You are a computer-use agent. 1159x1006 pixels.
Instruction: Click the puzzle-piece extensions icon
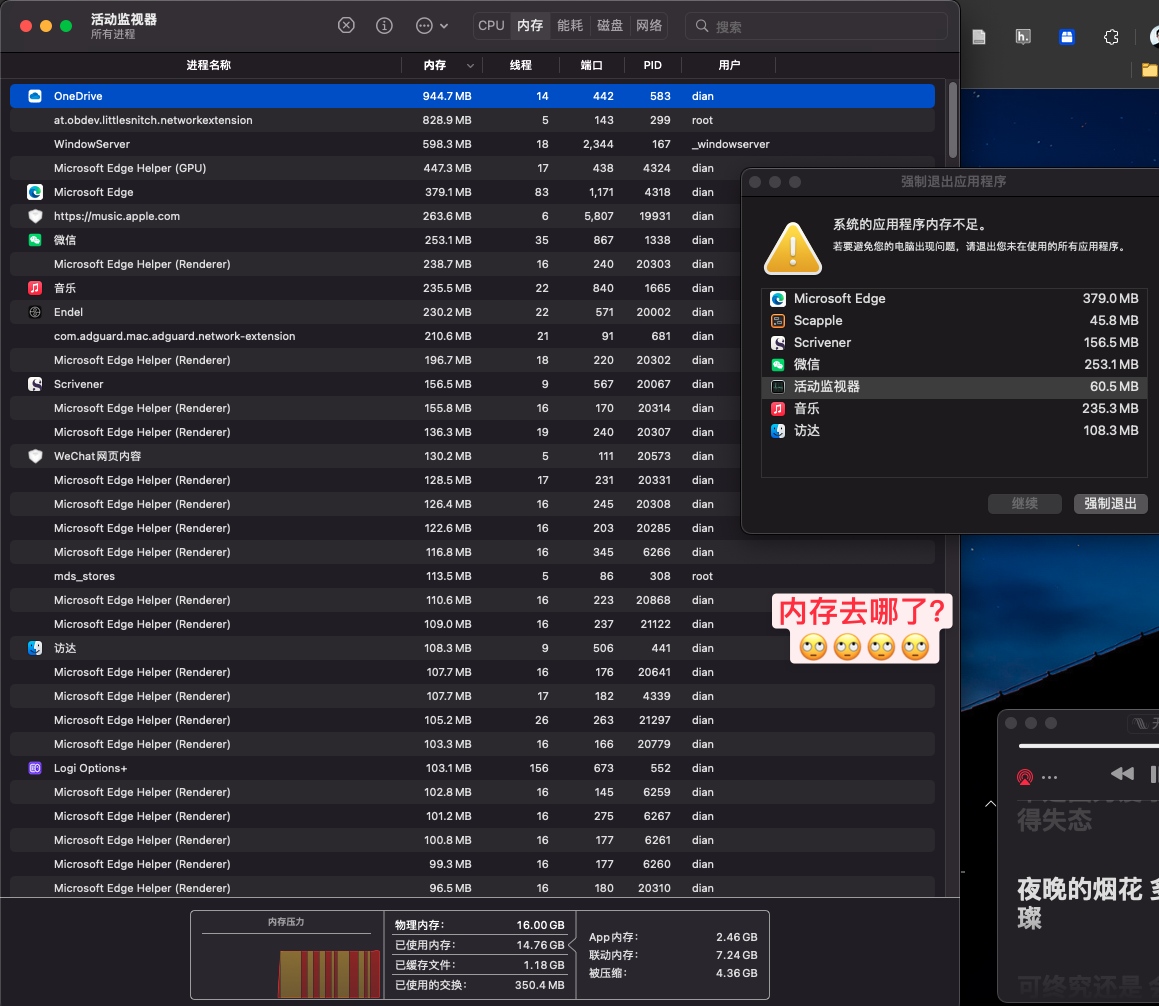1110,37
